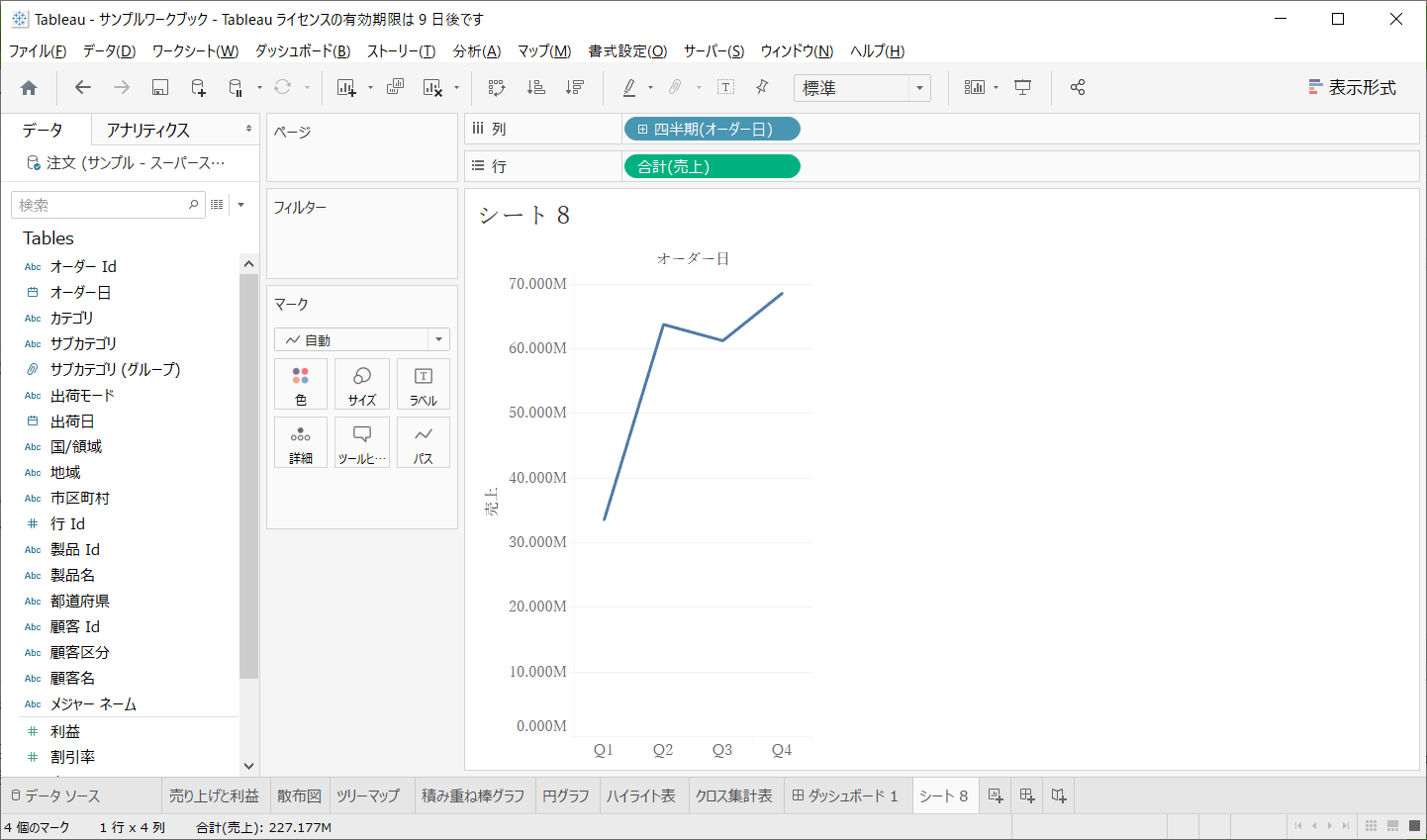Click the パス path card button
Screen dimensions: 1427x840
click(424, 443)
